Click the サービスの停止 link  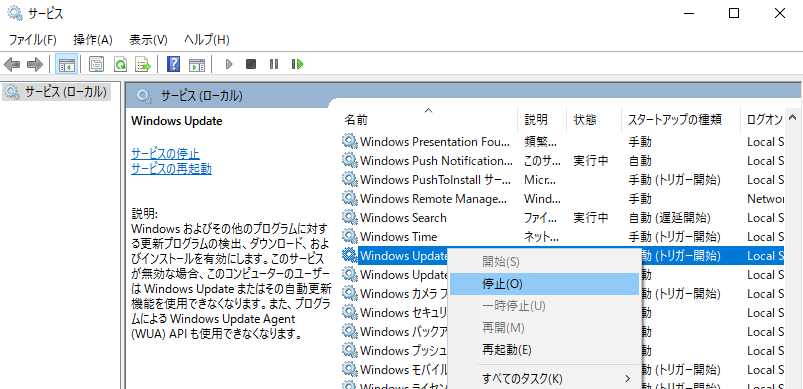click(x=165, y=153)
